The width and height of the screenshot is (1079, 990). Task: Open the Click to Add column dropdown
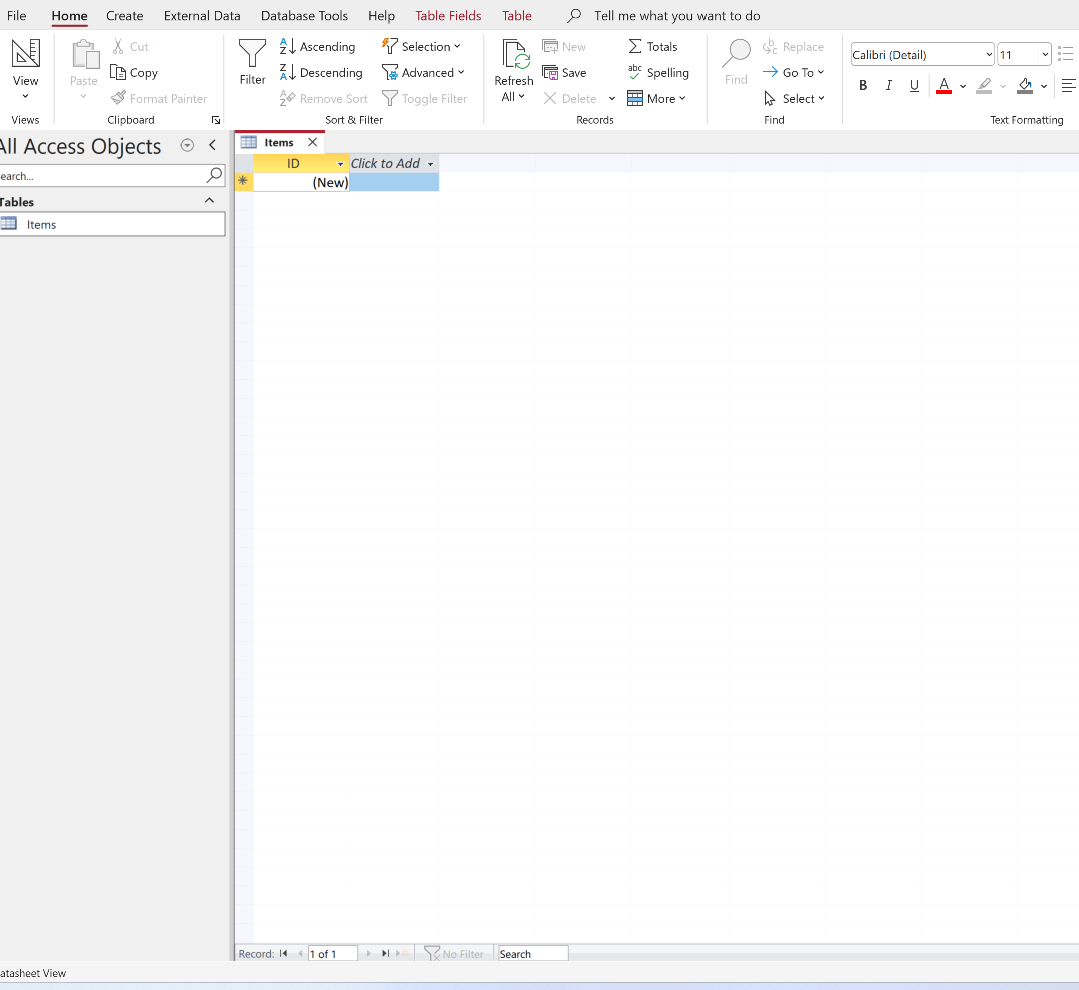click(x=430, y=163)
